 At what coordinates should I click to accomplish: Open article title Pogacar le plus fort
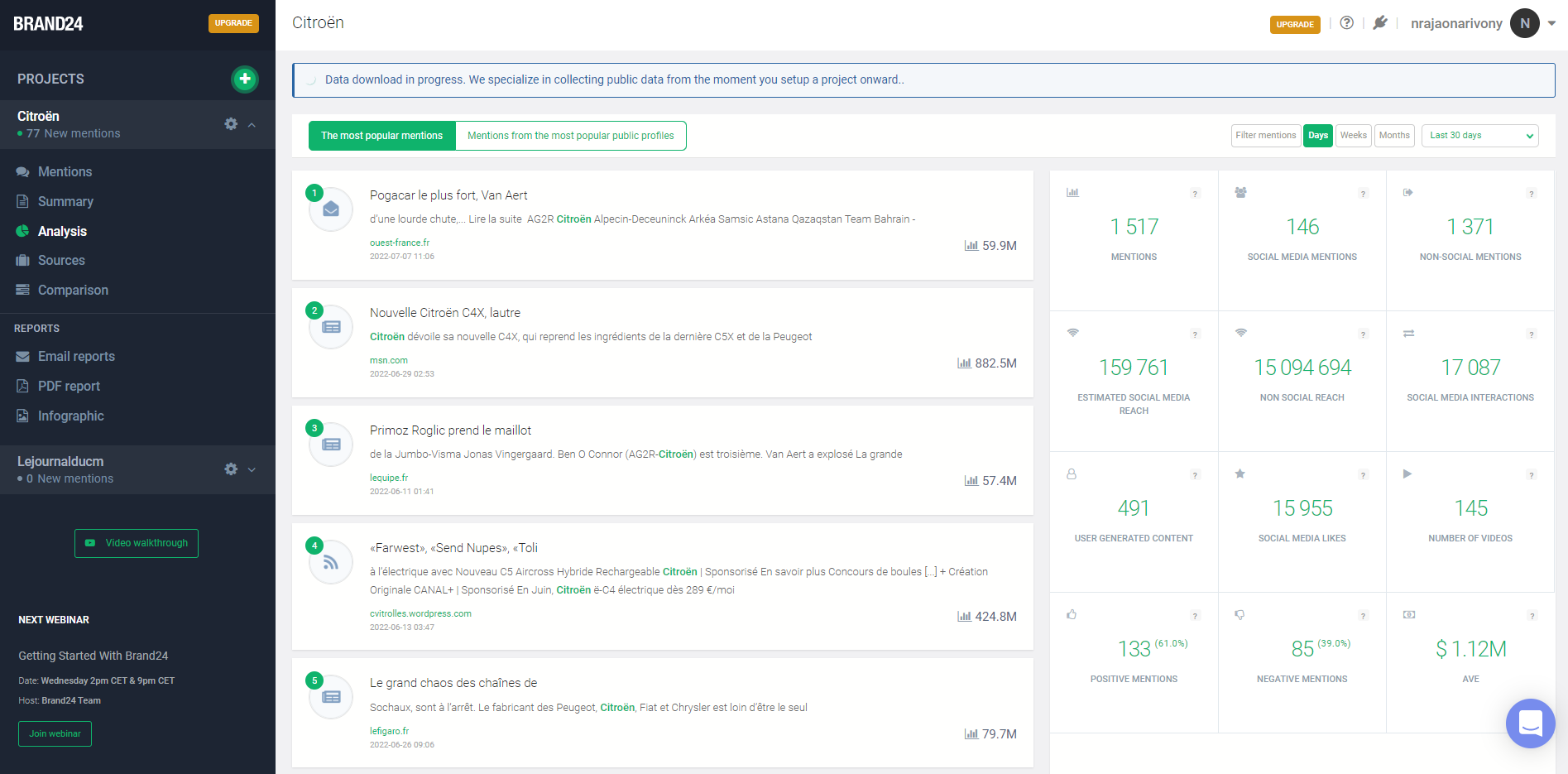[x=448, y=195]
